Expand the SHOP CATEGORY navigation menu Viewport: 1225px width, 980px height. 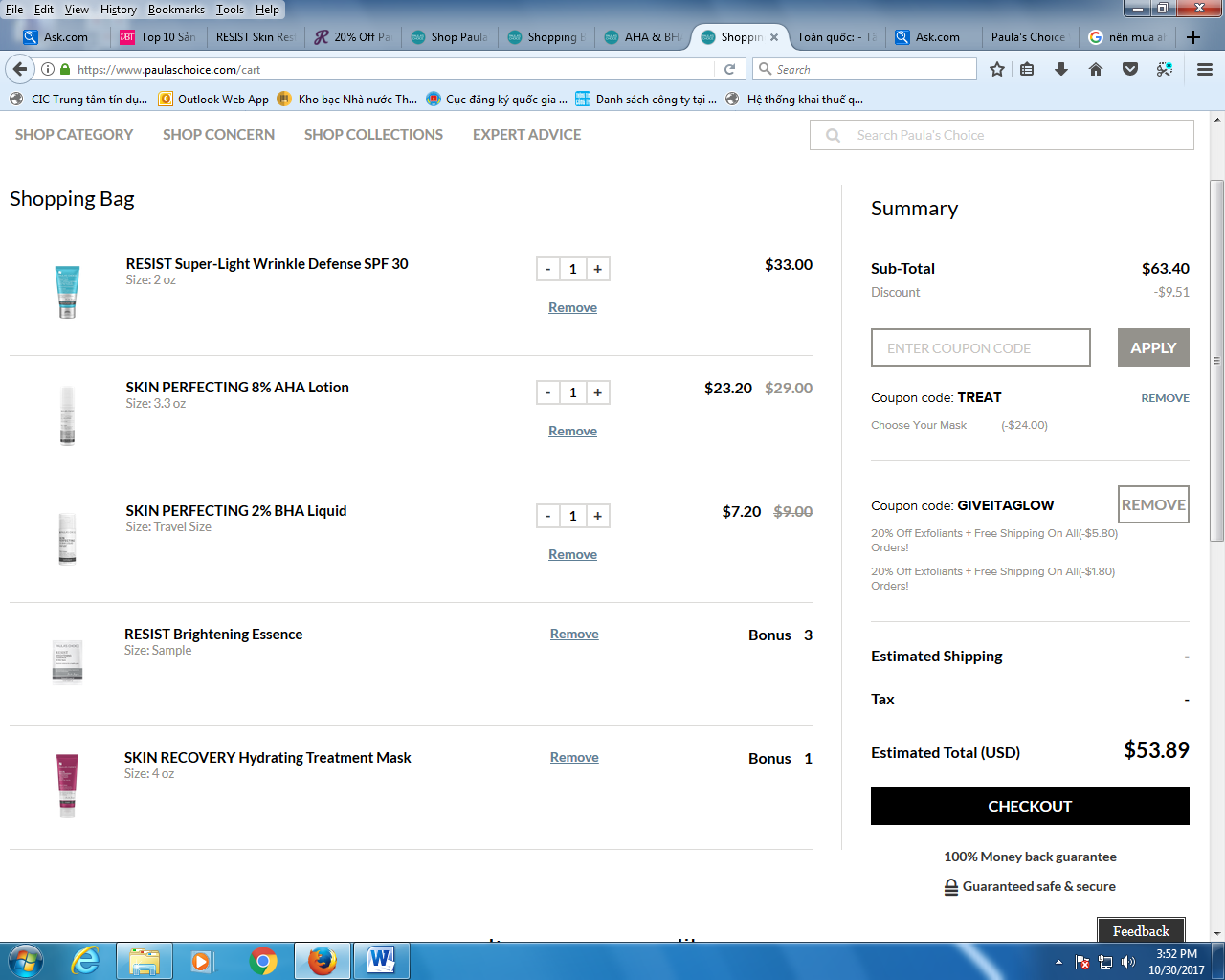(74, 135)
